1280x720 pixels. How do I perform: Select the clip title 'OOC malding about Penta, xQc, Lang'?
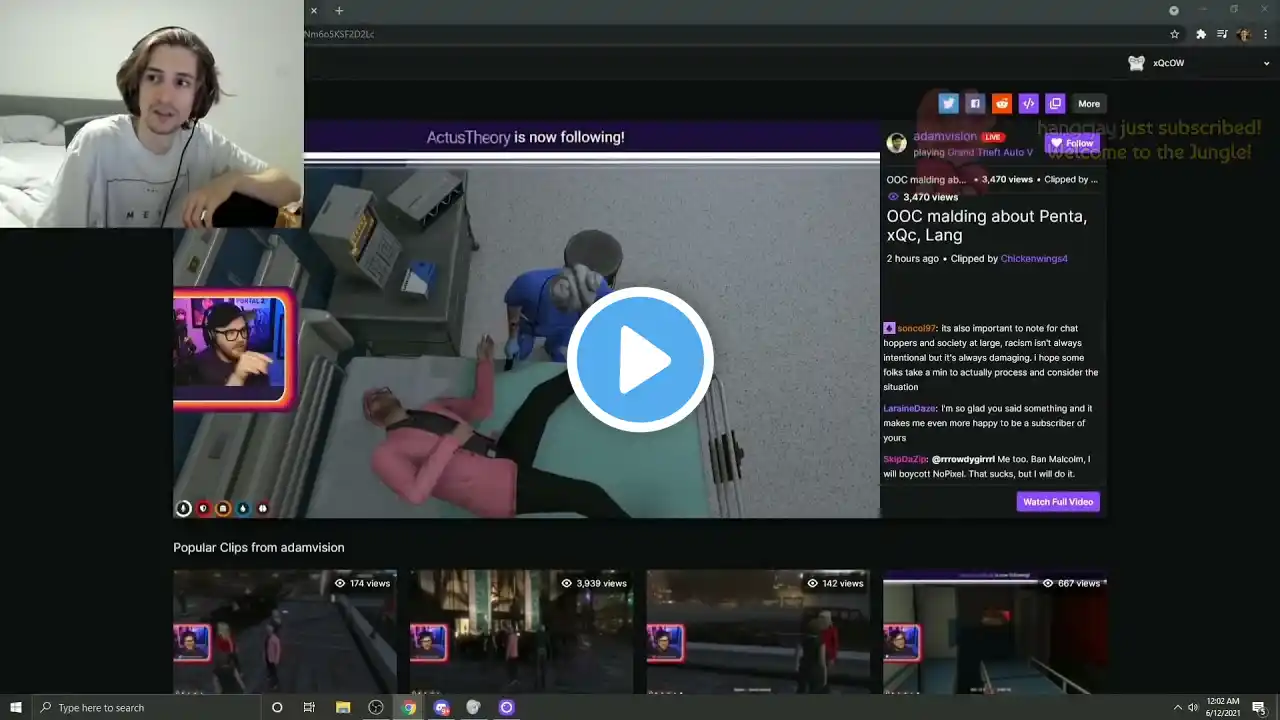click(x=987, y=225)
